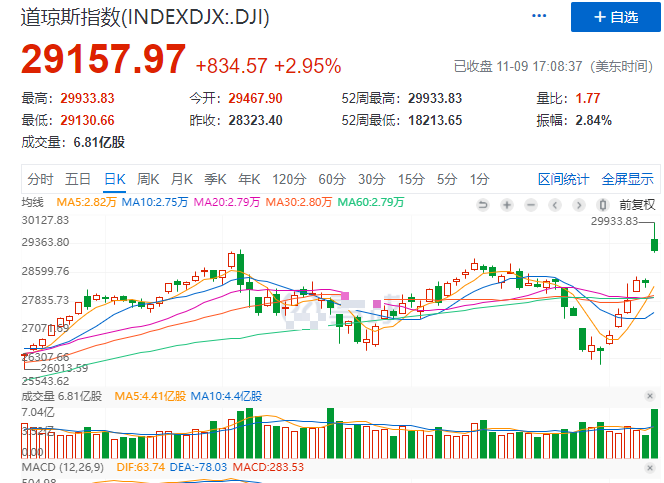
Task: Click the MA20:2.79万 legend label
Action: 227,202
